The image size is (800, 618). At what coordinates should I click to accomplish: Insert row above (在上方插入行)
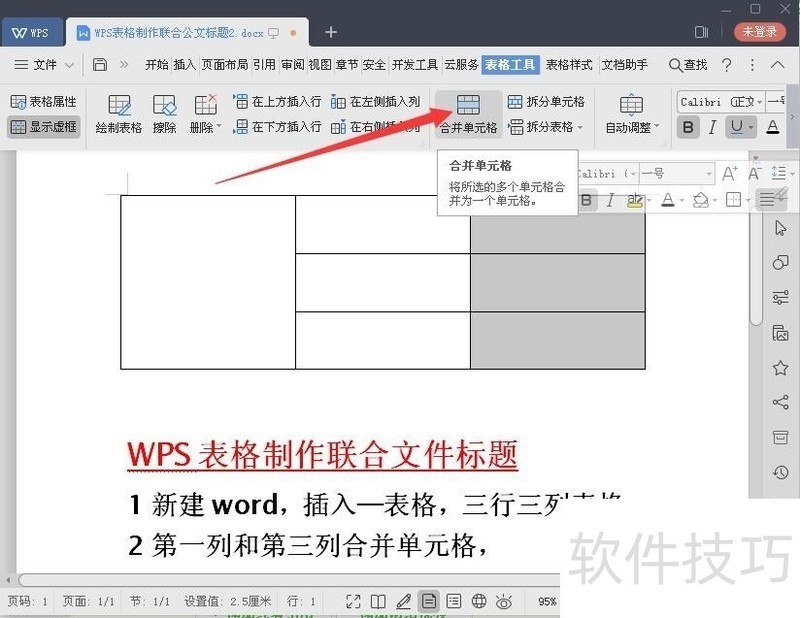(x=277, y=102)
